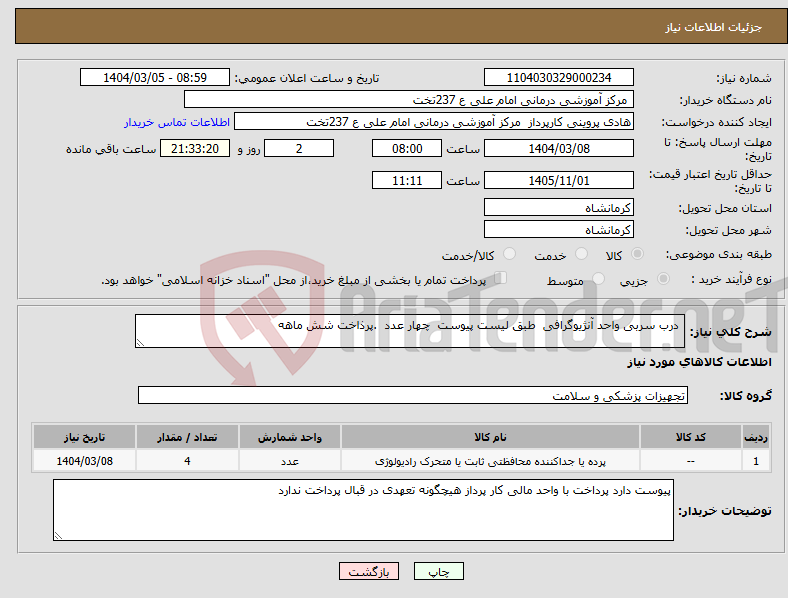Click the کد کالا column header

(691, 437)
